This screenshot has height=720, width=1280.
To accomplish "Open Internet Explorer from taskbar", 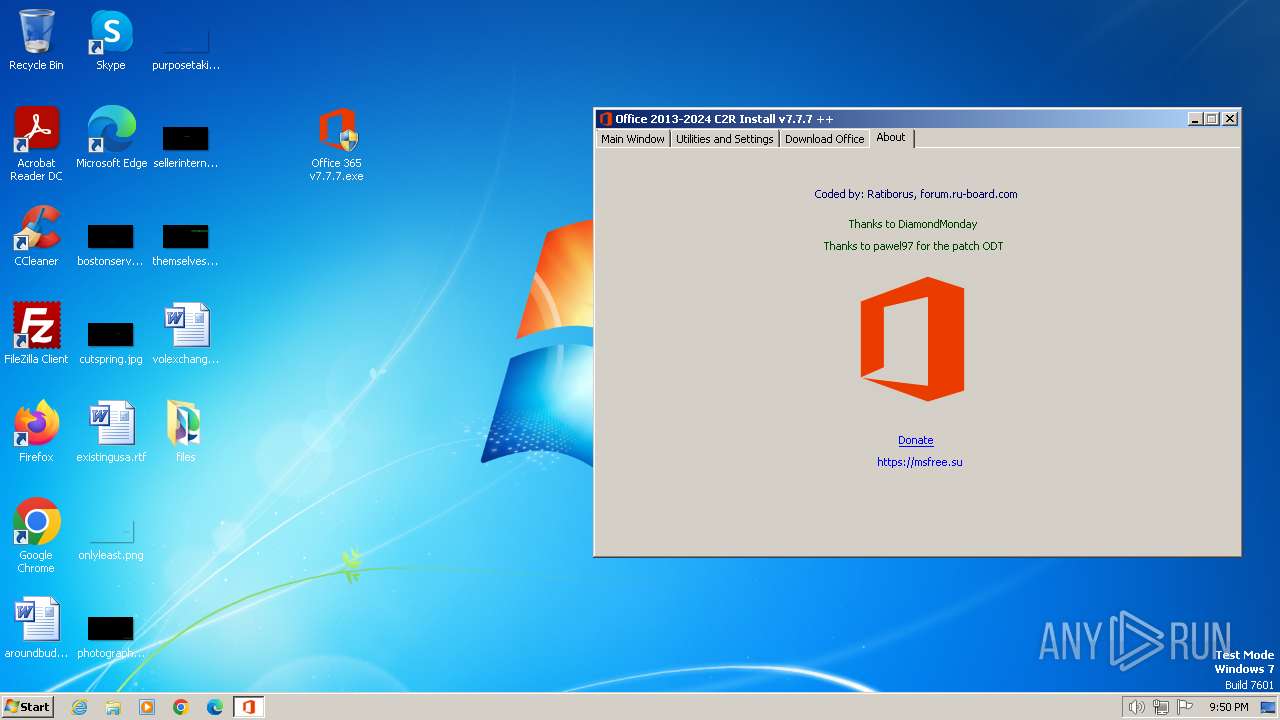I will 80,707.
